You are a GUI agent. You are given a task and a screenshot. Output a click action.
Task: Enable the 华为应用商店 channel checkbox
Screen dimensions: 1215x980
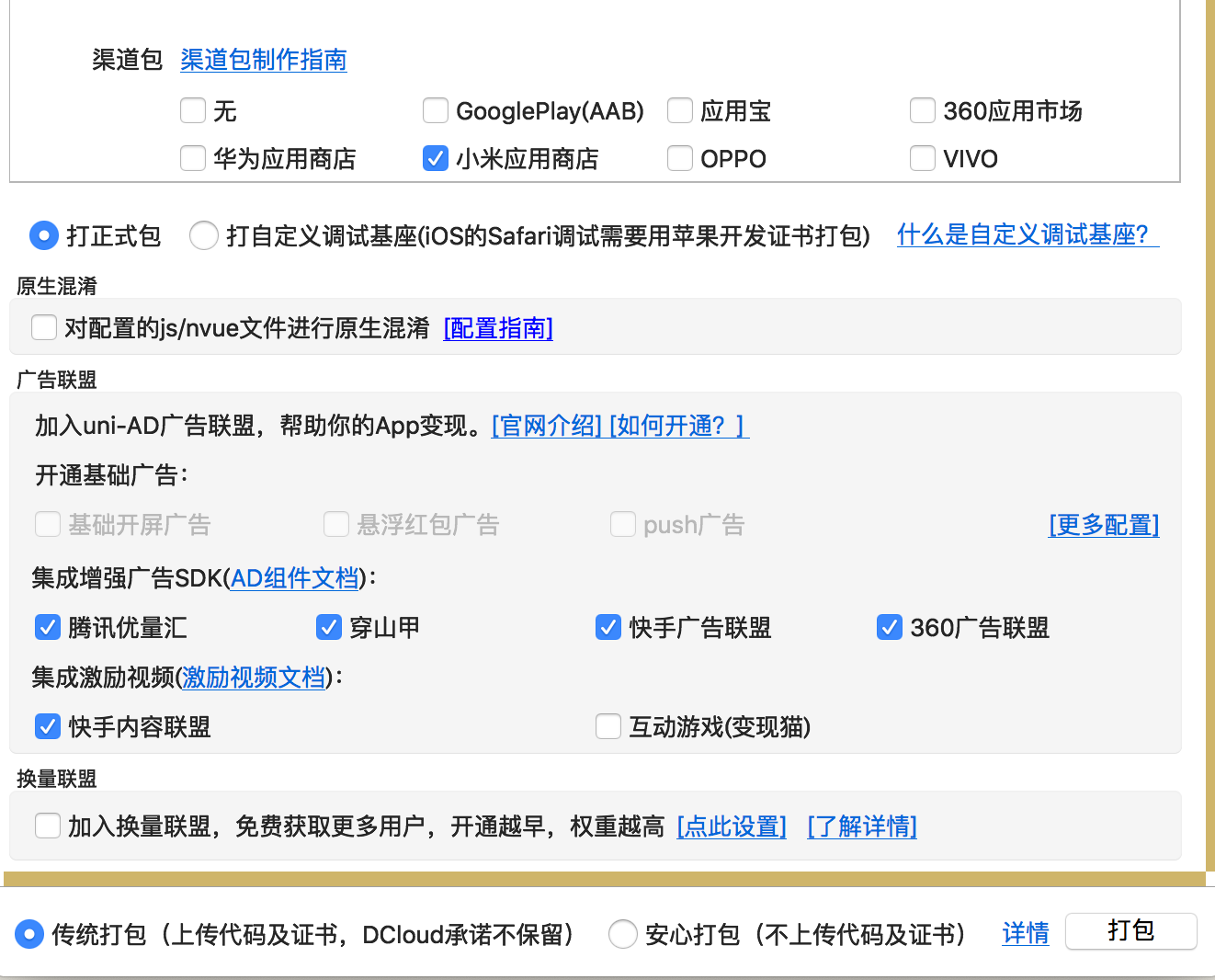pyautogui.click(x=193, y=159)
